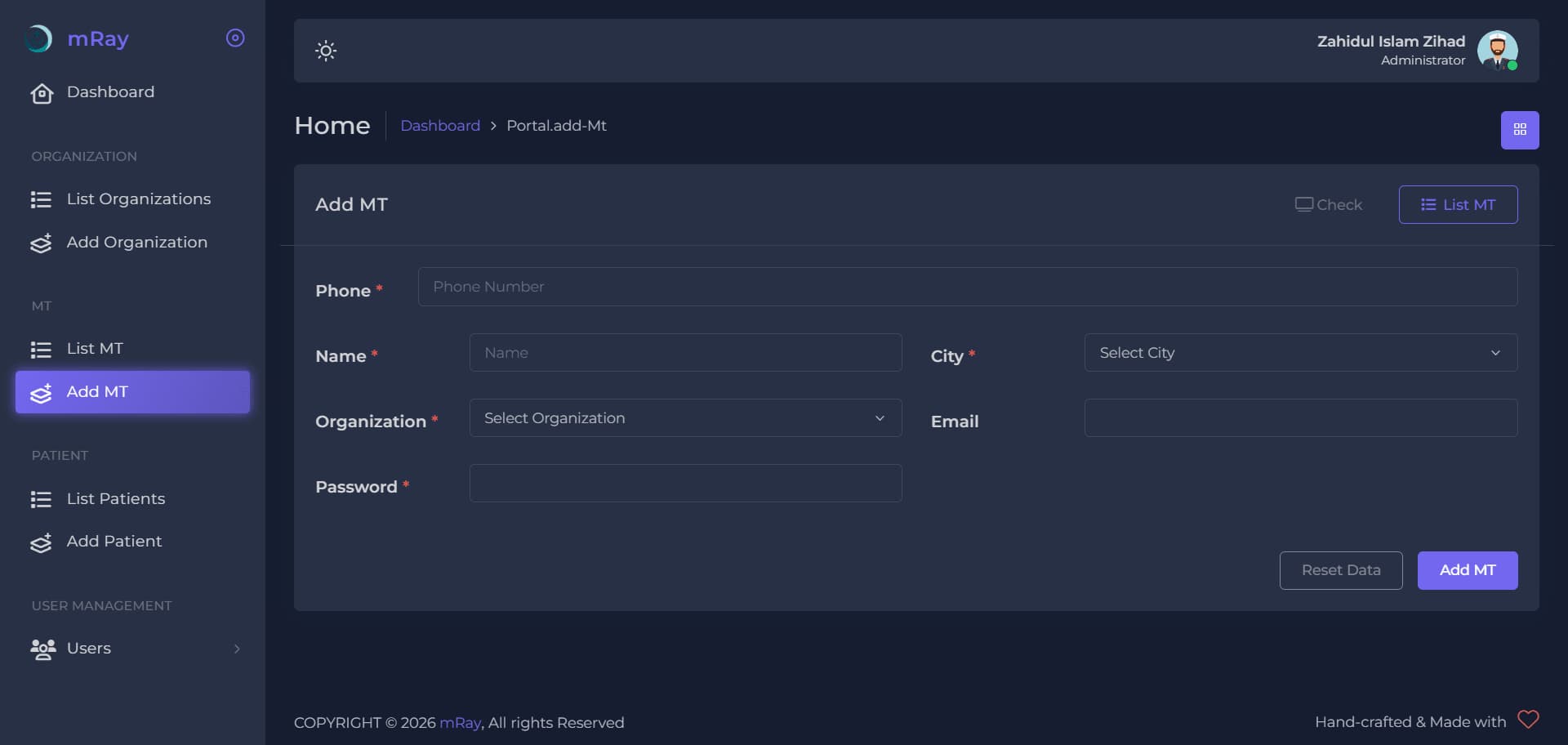Click the Reset Data button

pos(1341,570)
